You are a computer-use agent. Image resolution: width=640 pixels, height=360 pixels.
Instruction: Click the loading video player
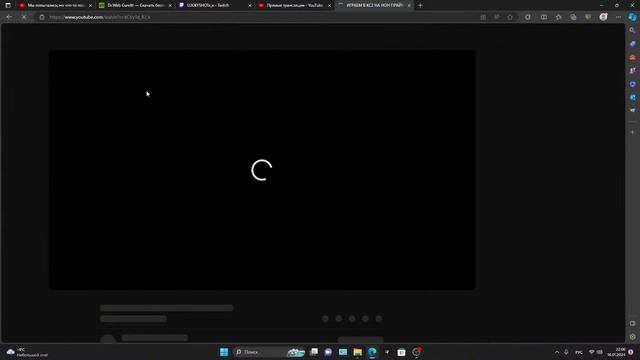(262, 170)
